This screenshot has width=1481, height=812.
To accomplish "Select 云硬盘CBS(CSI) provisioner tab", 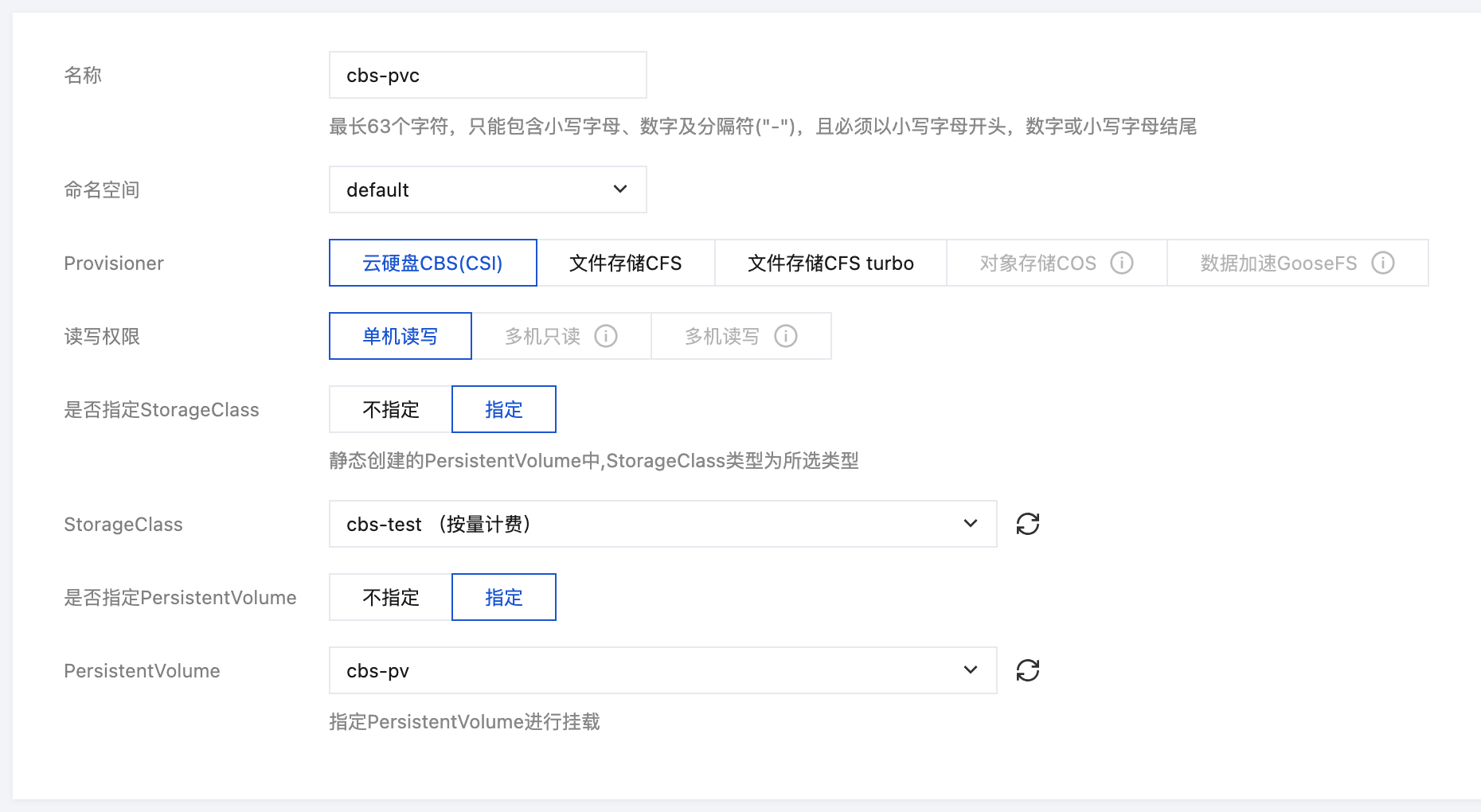I will [432, 263].
